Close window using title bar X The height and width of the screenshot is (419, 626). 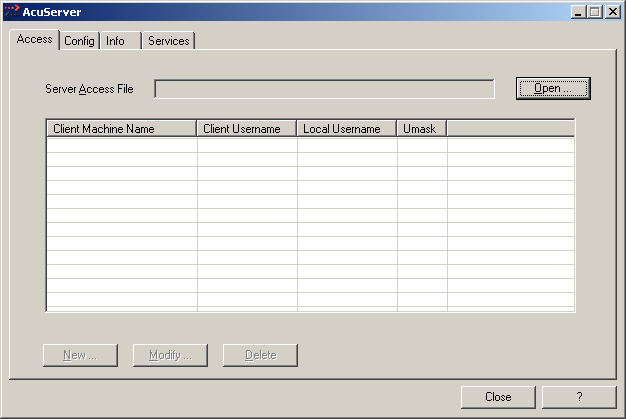(x=613, y=12)
